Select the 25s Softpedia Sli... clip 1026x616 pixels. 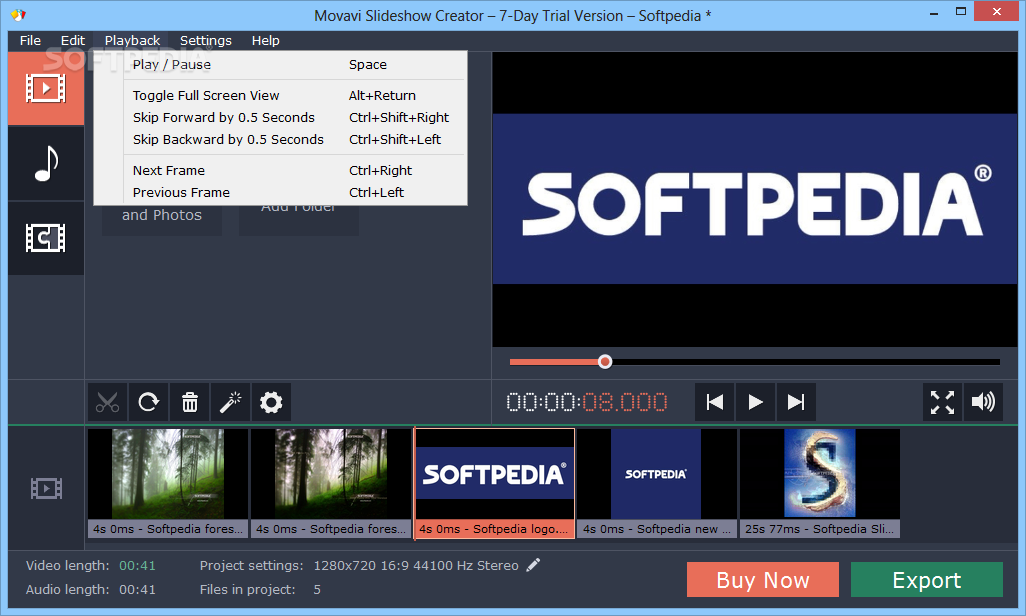pos(820,484)
